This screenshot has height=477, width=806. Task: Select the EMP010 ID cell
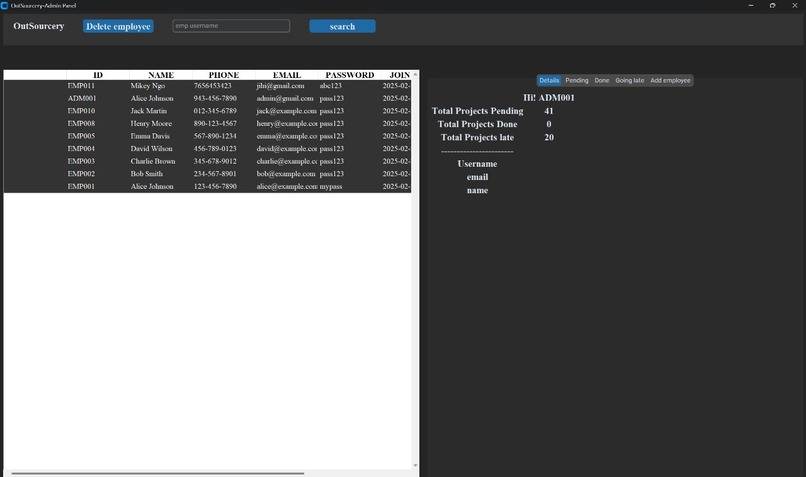pyautogui.click(x=81, y=111)
